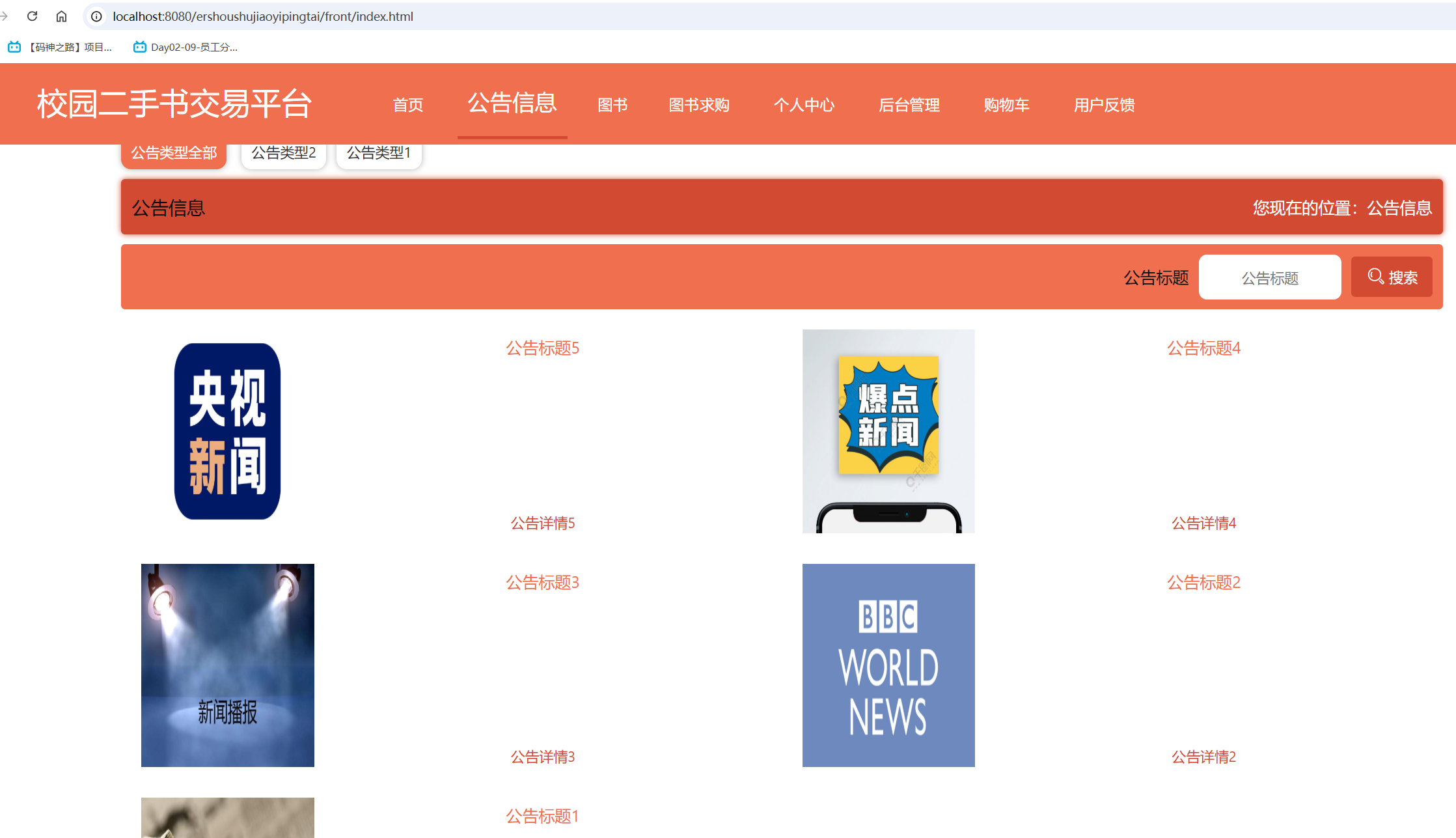
Task: Click 公告详情4 text
Action: tap(1204, 523)
